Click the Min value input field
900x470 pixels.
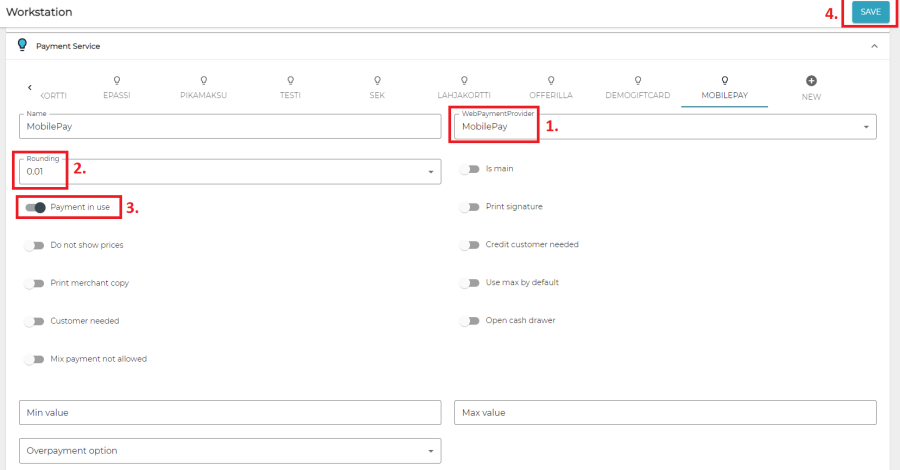(230, 413)
